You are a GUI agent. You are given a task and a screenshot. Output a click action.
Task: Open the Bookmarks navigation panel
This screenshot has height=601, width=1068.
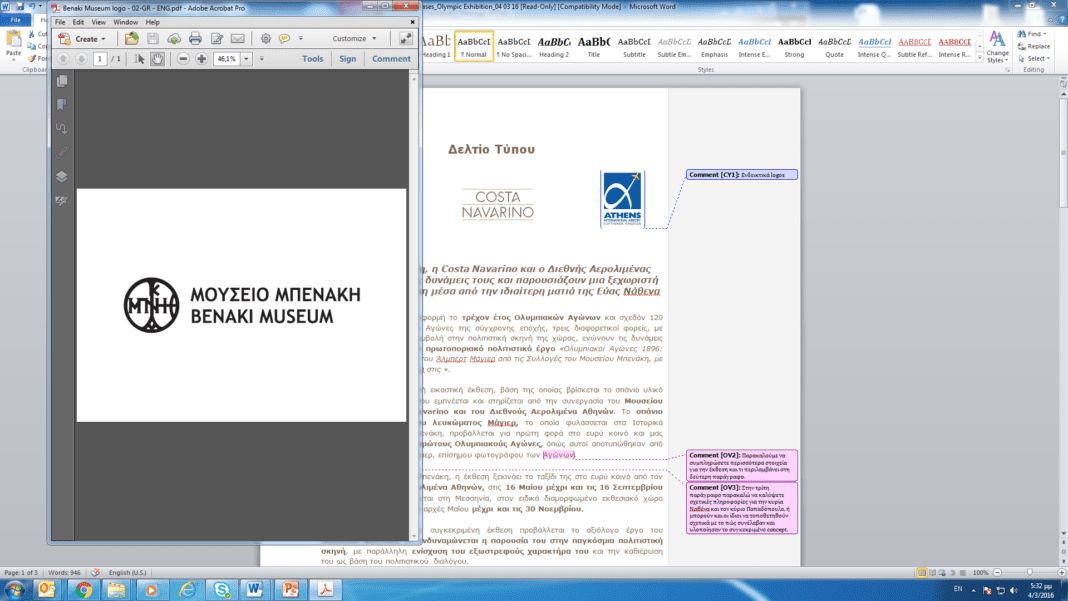tap(62, 104)
